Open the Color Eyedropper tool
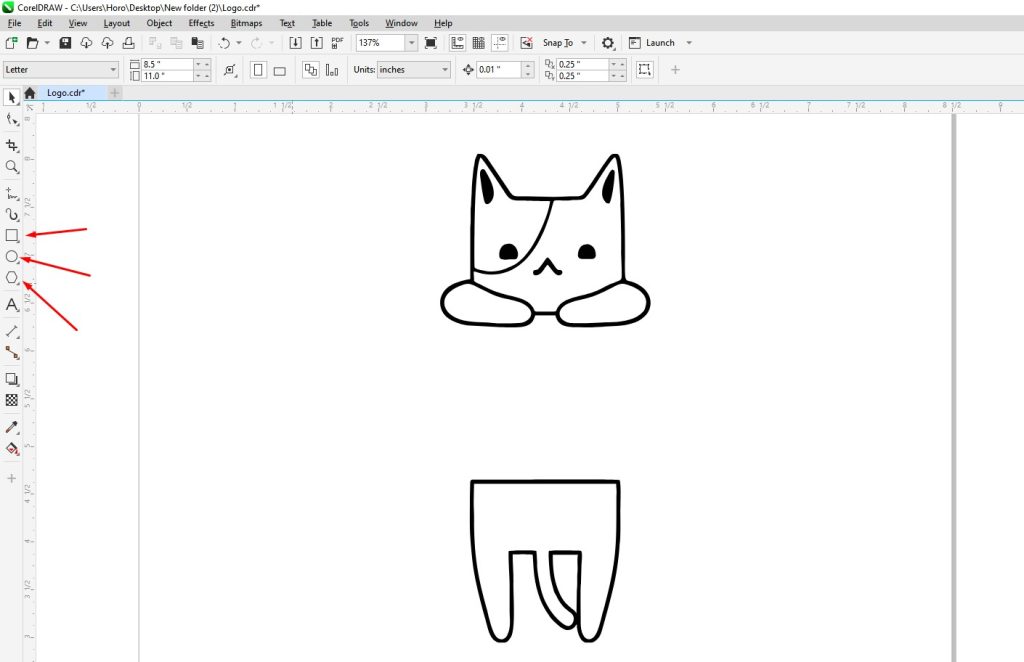 12,425
